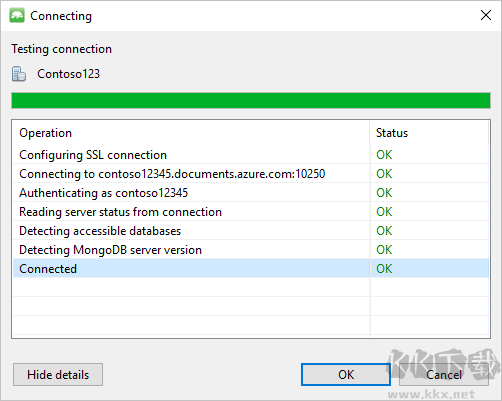This screenshot has width=502, height=401.
Task: Select the Detecting accessible databases row
Action: [x=251, y=231]
